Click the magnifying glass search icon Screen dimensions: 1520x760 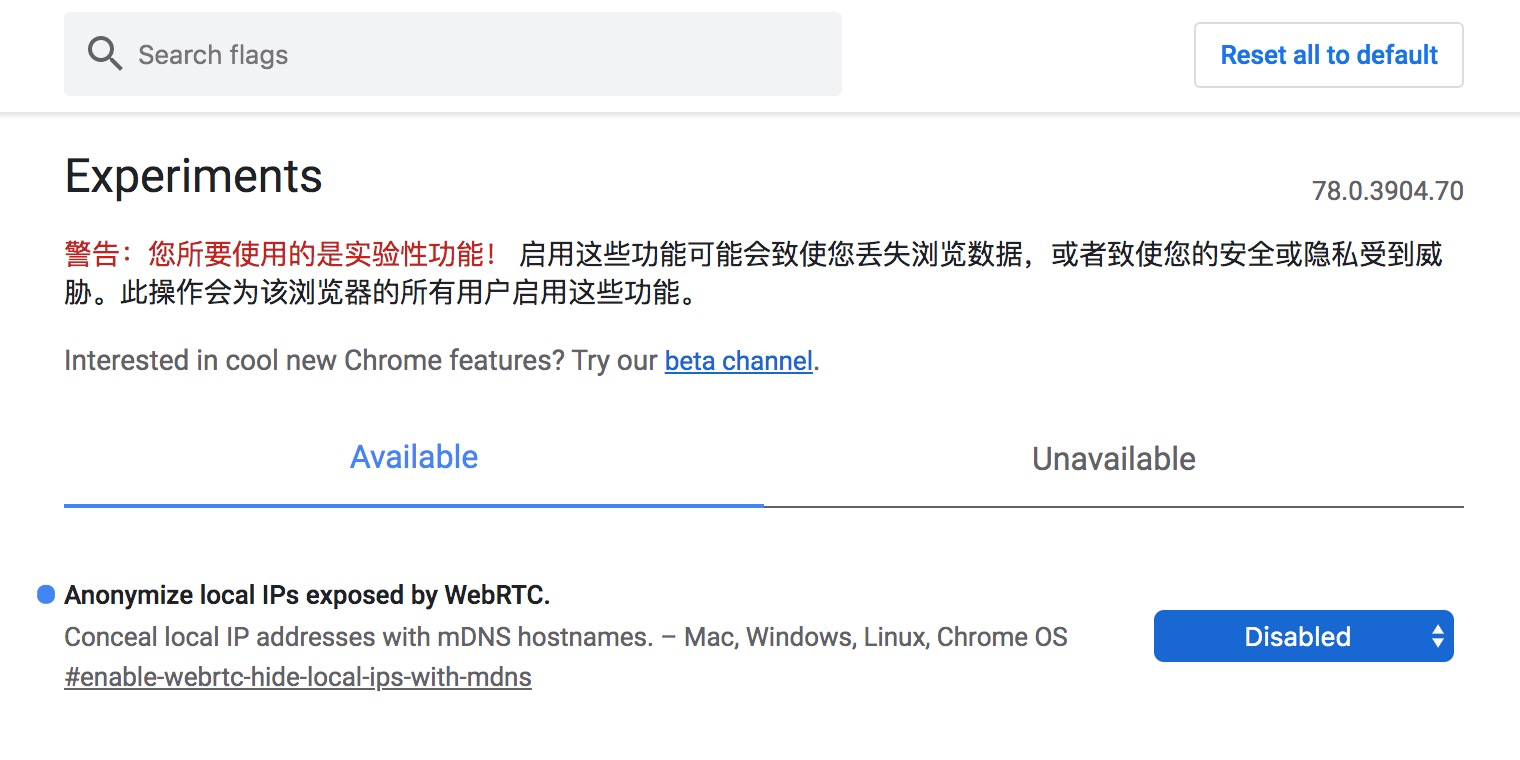pyautogui.click(x=105, y=54)
